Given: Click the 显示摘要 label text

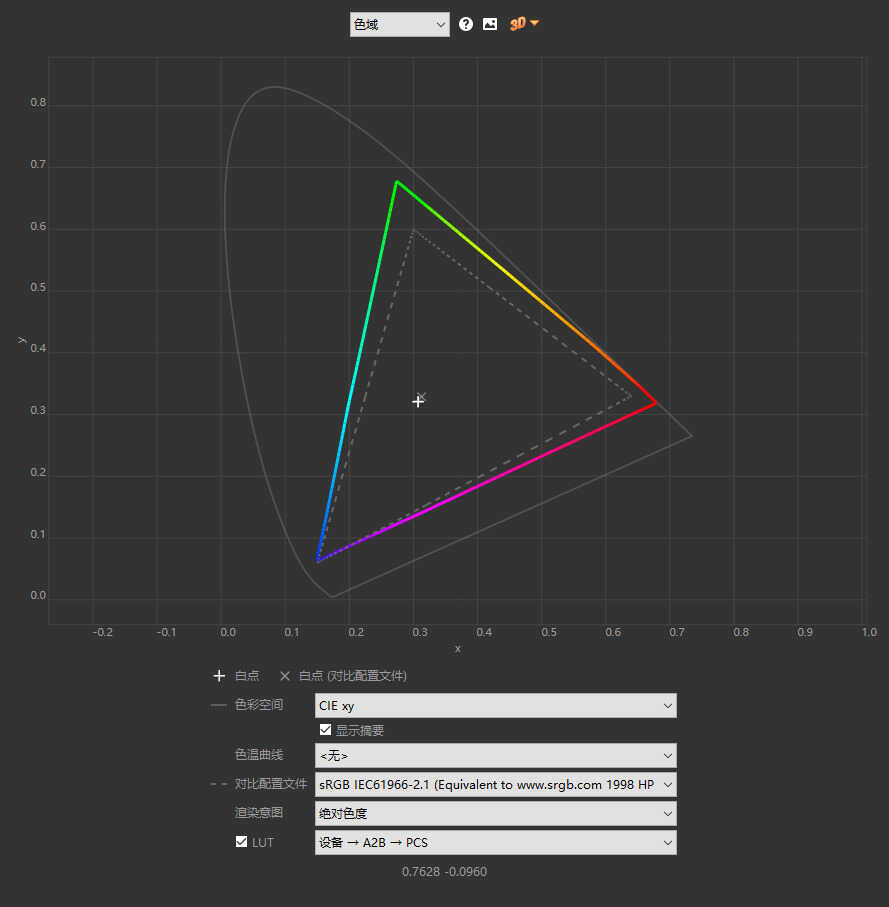Looking at the screenshot, I should (360, 730).
